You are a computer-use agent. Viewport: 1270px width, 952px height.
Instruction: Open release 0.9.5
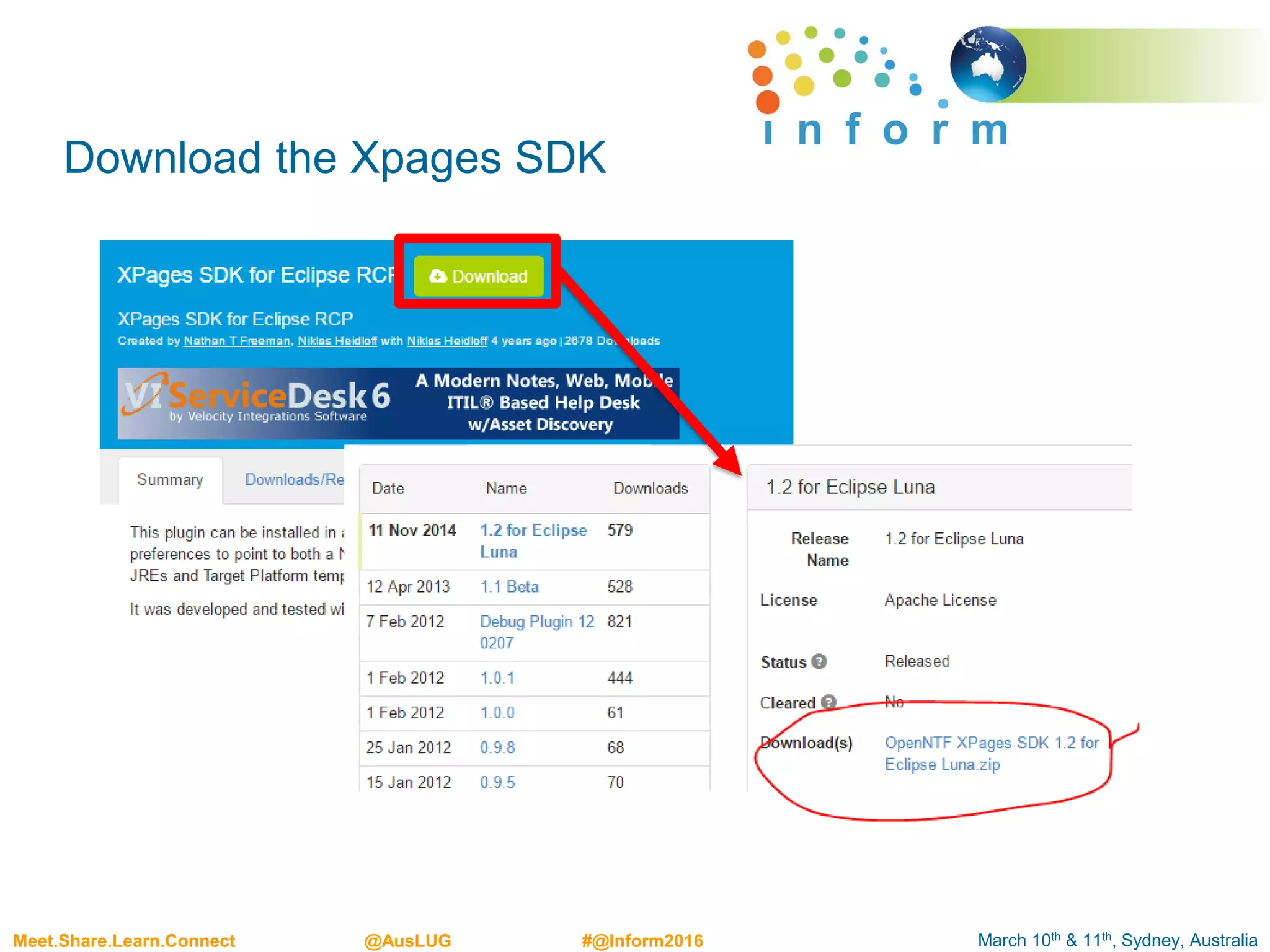click(x=497, y=782)
